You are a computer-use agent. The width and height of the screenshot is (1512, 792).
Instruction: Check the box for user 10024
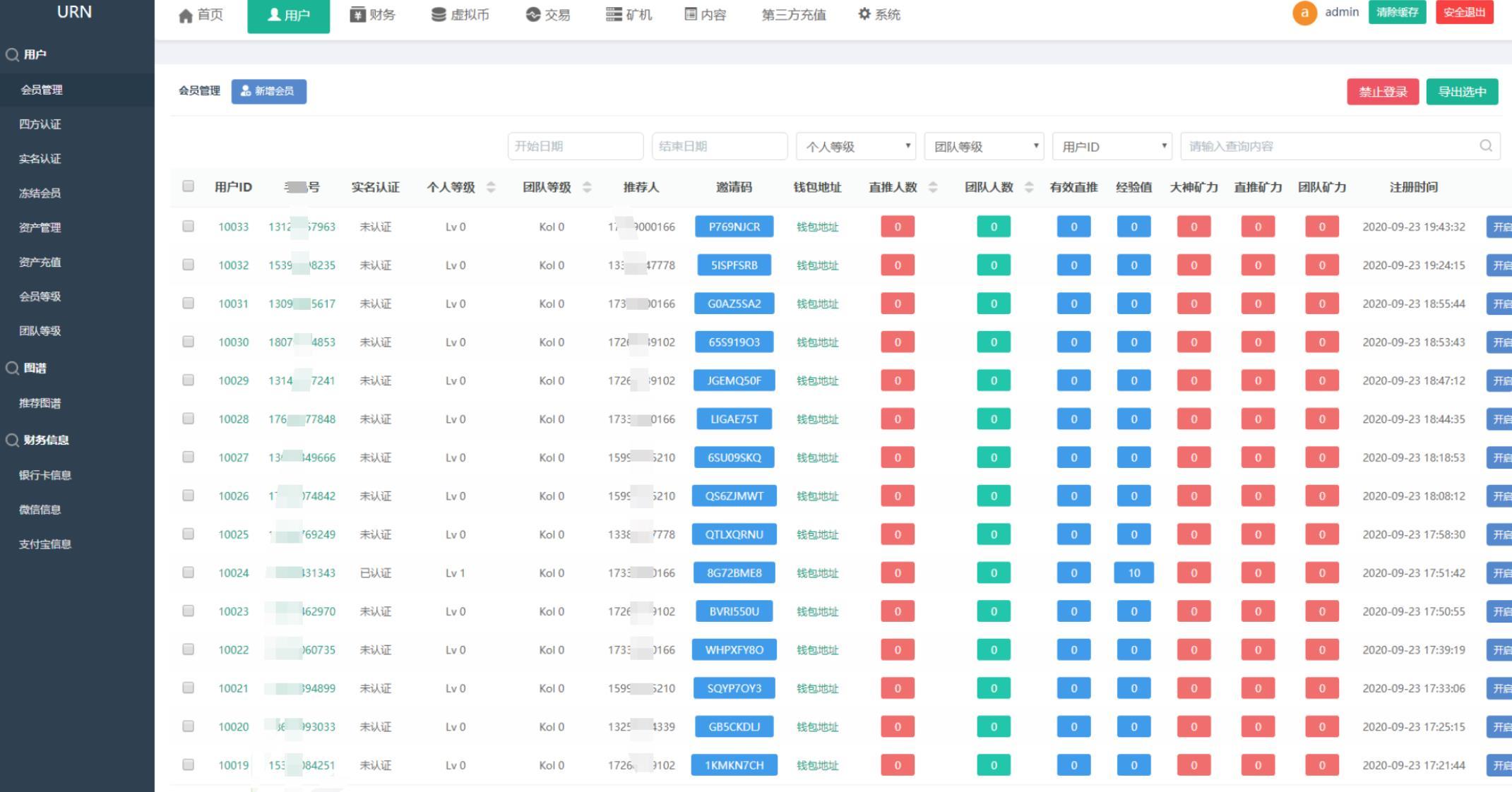pos(188,572)
